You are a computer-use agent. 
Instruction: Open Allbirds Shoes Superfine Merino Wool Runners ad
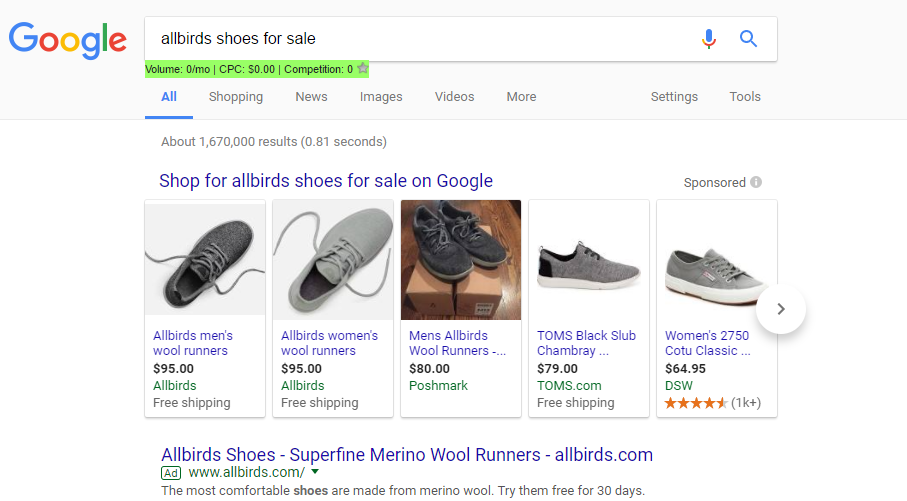407,455
